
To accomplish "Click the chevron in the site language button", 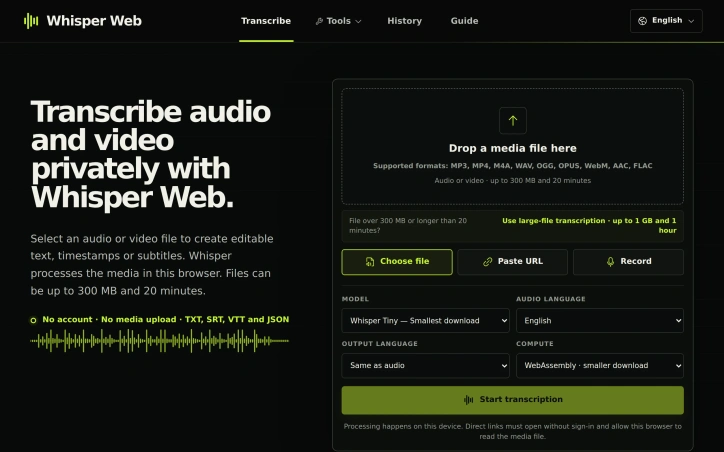I will (691, 21).
